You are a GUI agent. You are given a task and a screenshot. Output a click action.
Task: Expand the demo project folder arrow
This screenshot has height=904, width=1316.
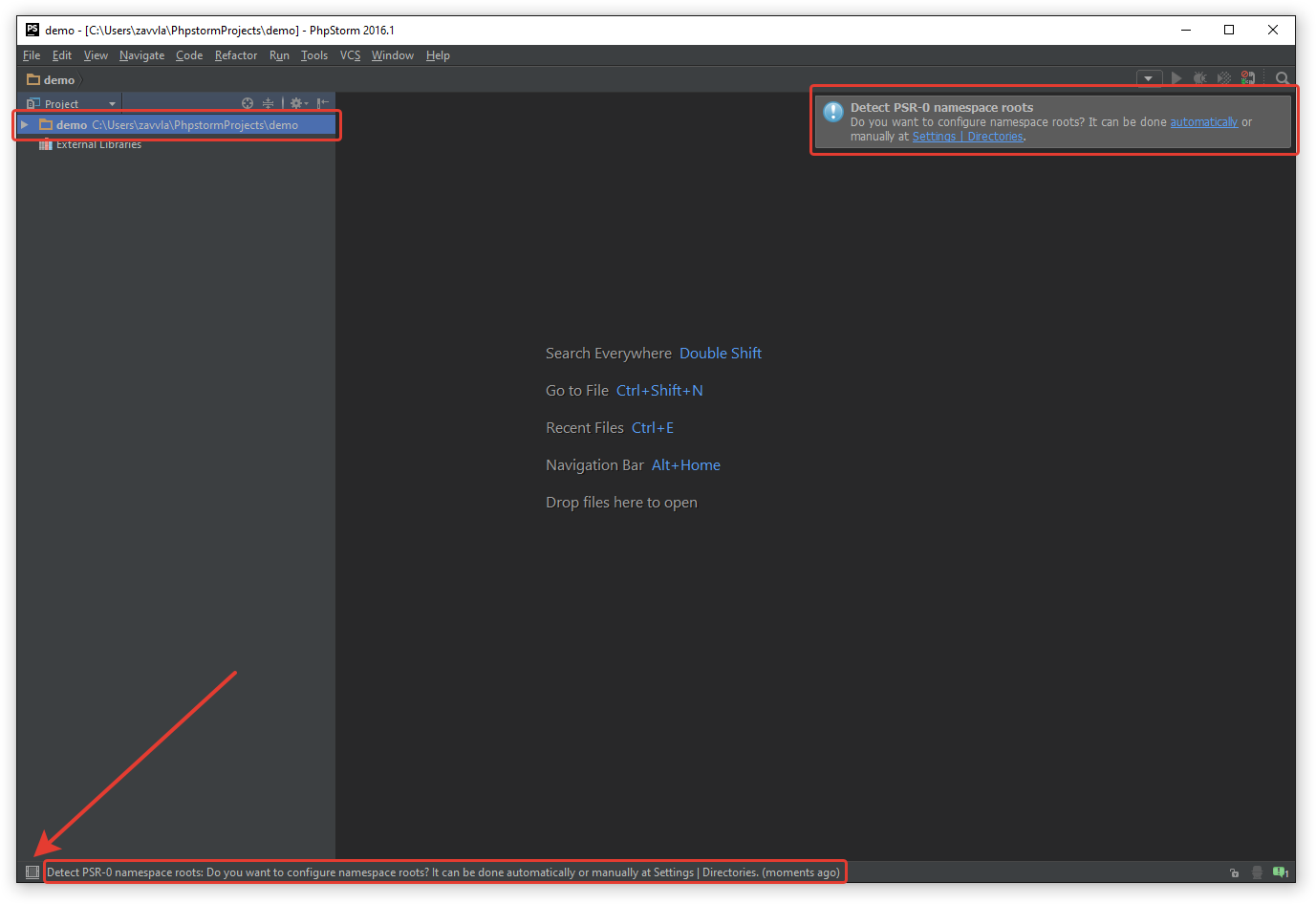[x=25, y=125]
